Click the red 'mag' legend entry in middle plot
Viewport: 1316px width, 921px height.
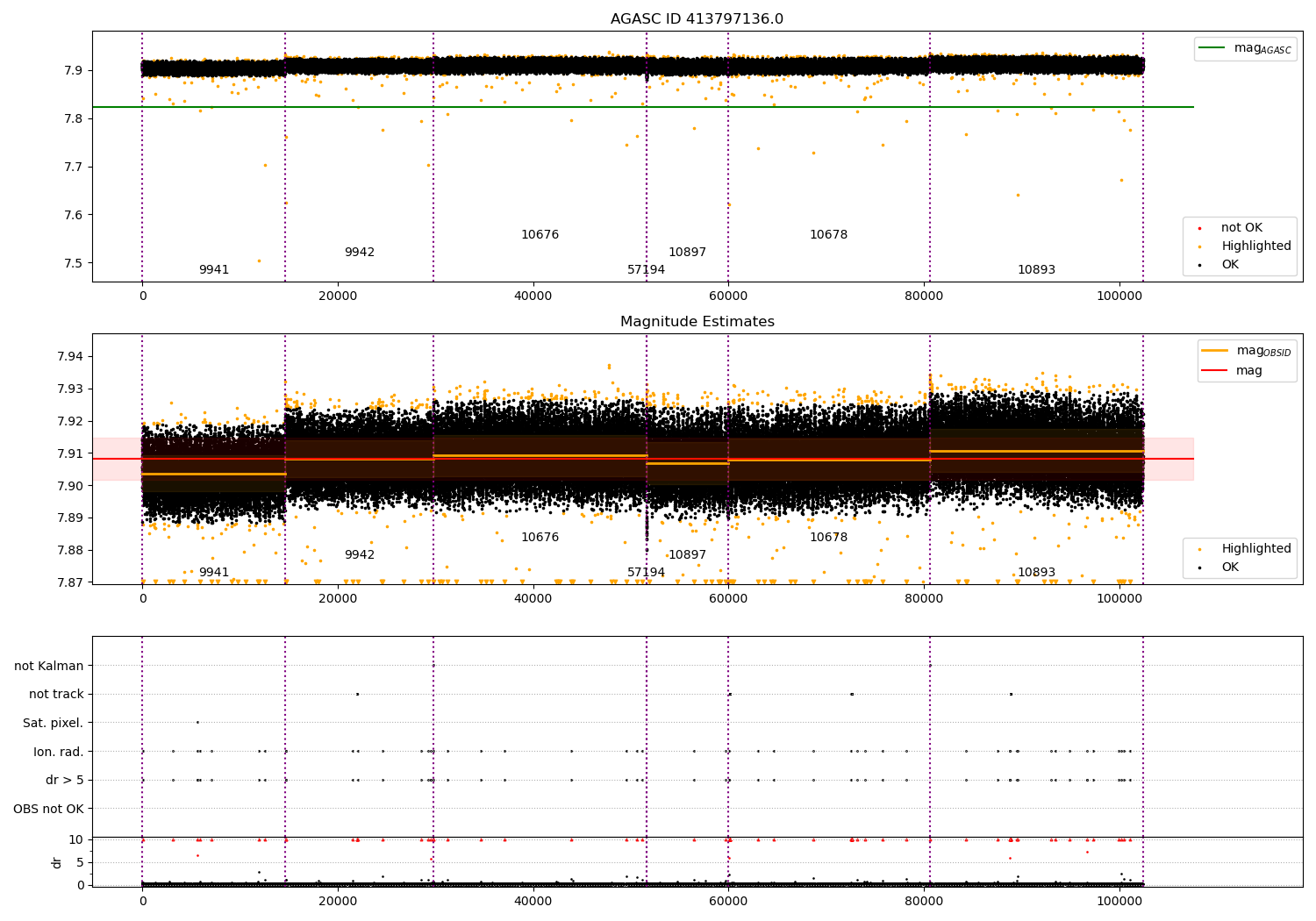click(1232, 371)
